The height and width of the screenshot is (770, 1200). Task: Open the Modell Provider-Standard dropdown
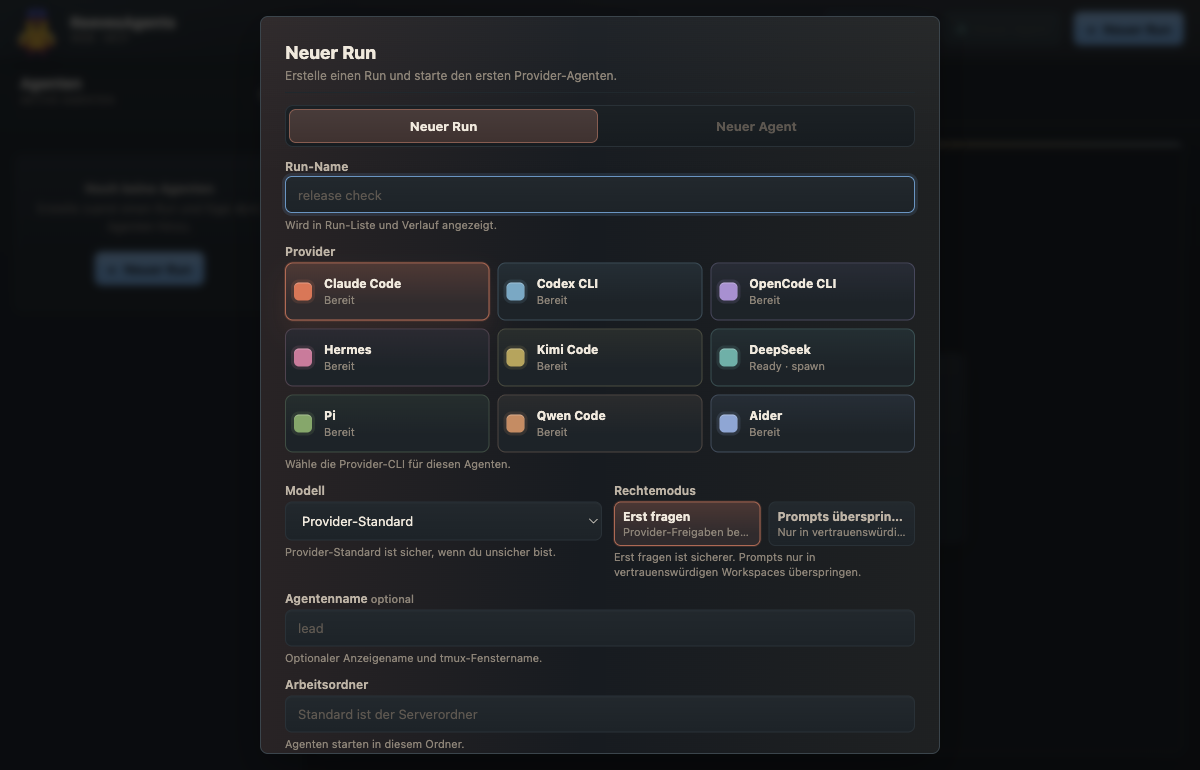click(443, 521)
